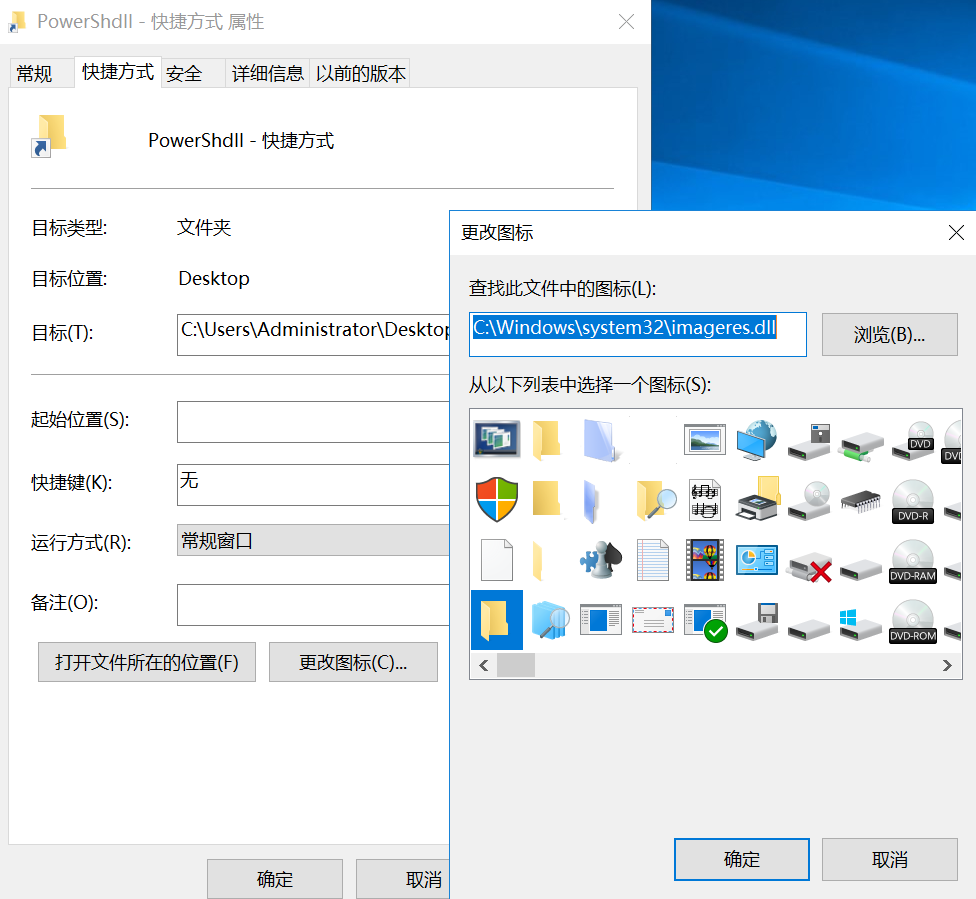Select the film strip video icon

coord(705,560)
